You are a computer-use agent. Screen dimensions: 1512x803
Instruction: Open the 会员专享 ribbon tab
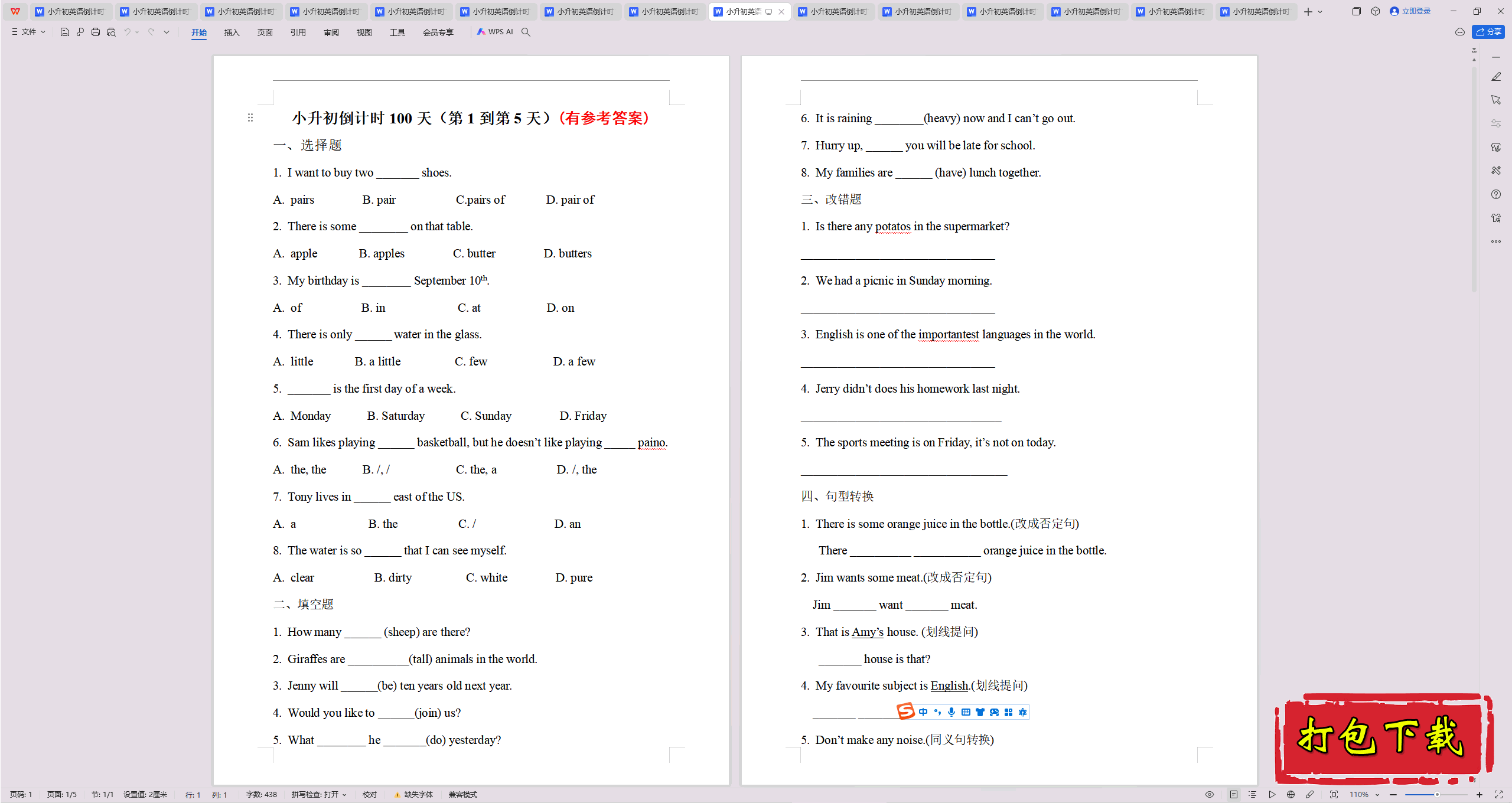[x=438, y=32]
